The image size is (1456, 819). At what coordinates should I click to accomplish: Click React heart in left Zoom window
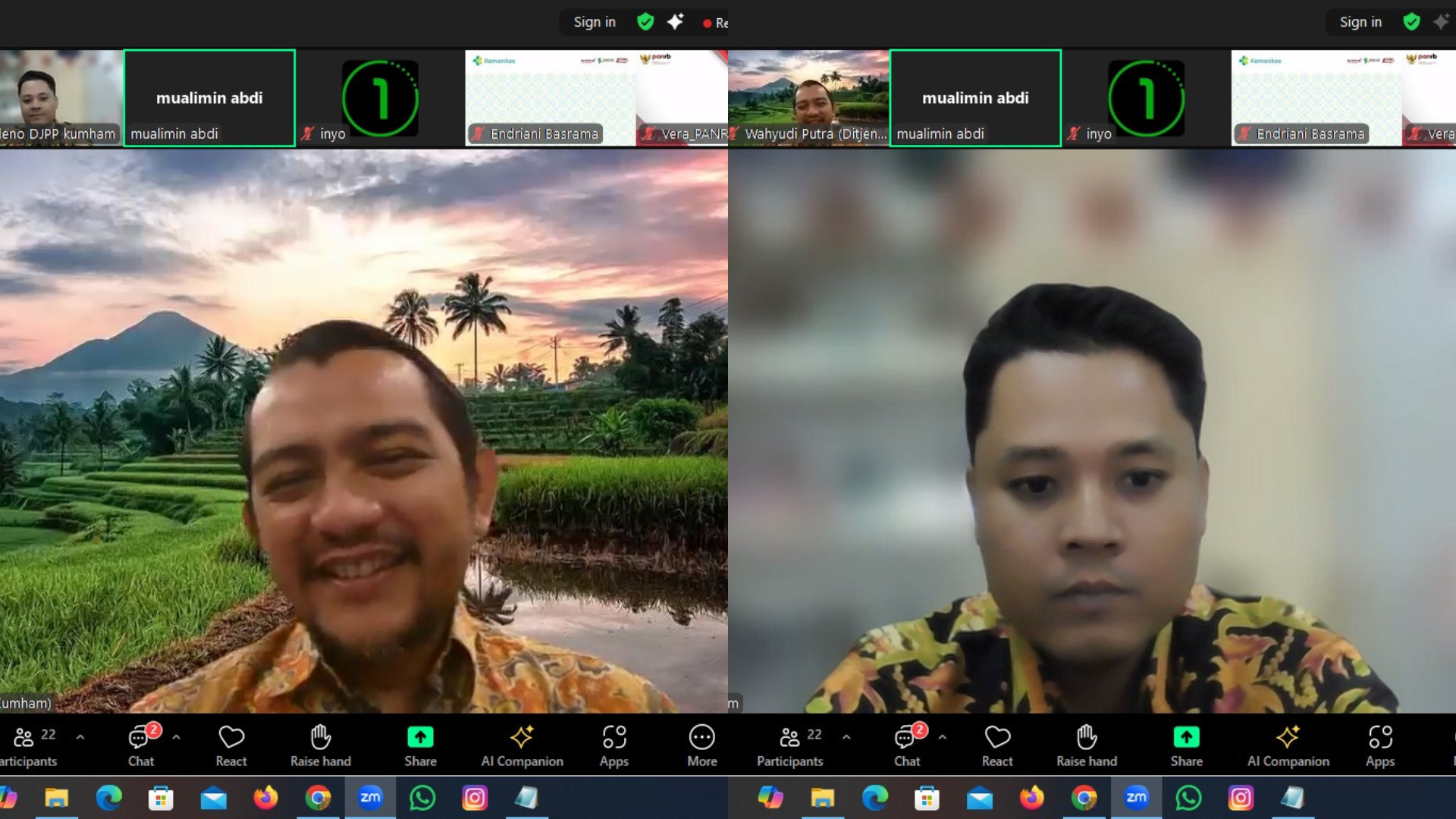pyautogui.click(x=231, y=747)
